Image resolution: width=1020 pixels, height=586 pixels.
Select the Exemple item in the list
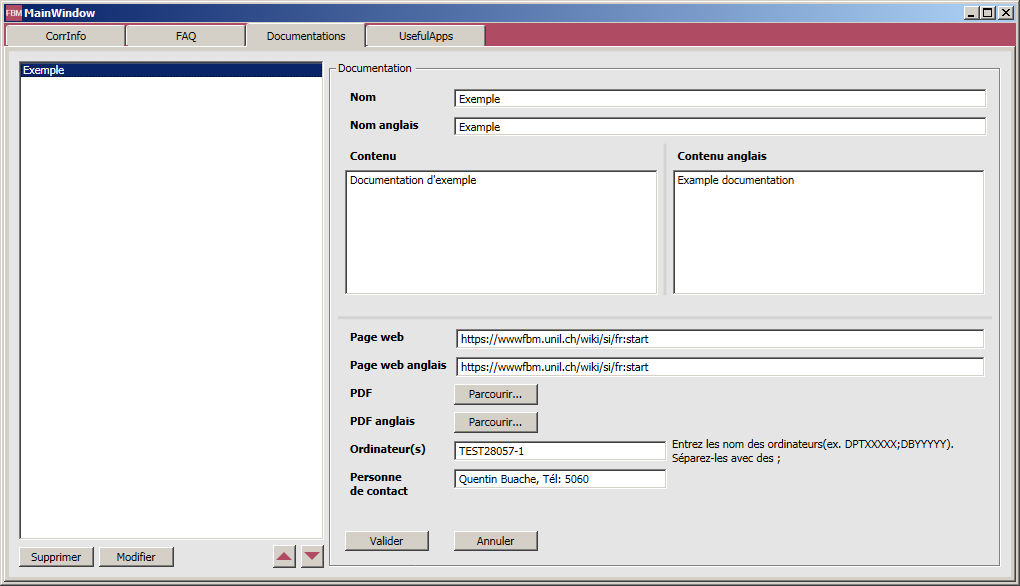(x=171, y=71)
